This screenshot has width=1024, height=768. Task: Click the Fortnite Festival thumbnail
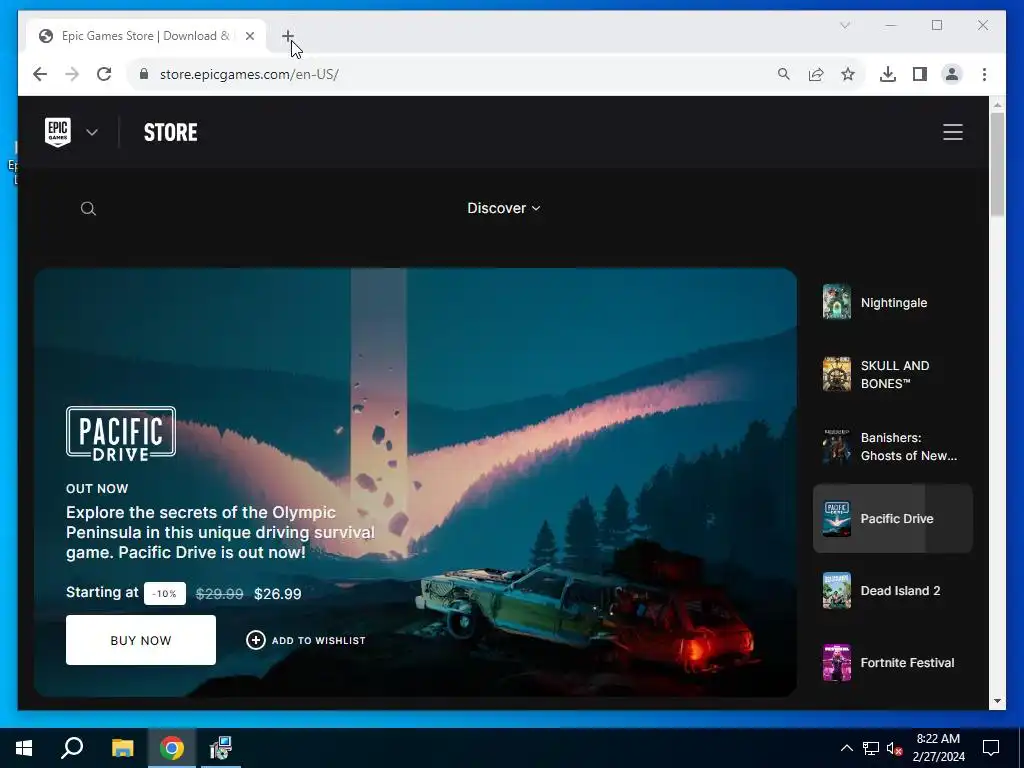click(837, 662)
